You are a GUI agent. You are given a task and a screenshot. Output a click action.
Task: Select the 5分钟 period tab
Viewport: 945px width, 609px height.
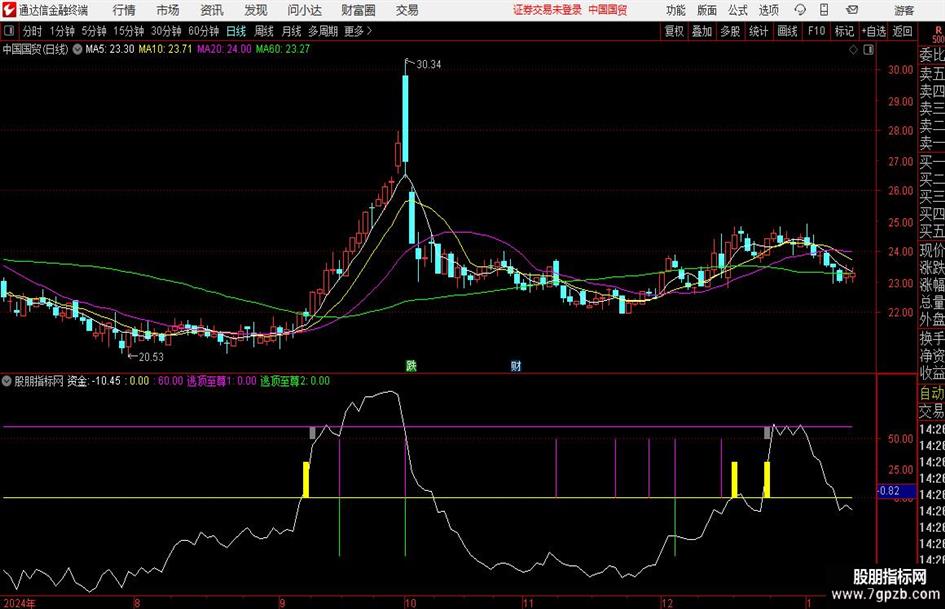click(x=93, y=31)
